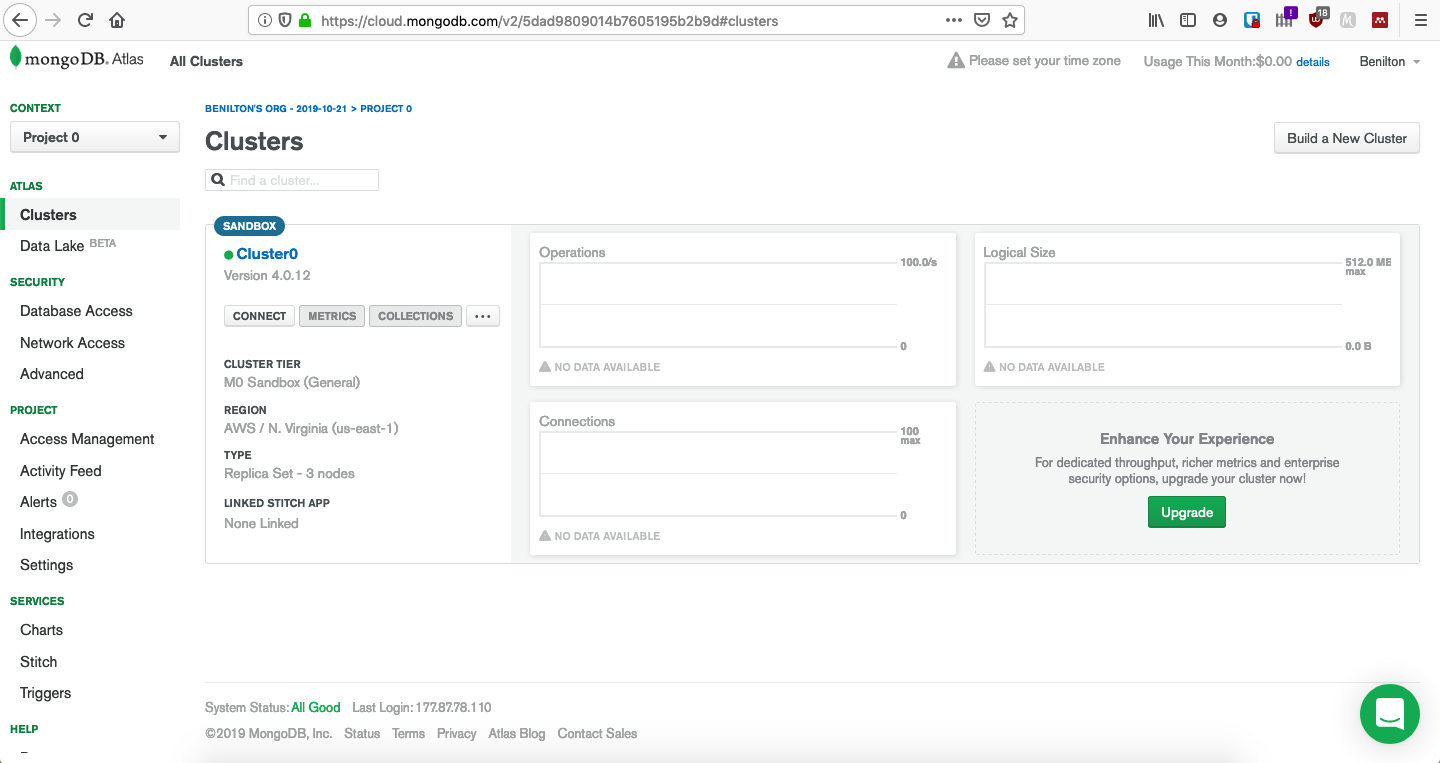Click the Operations chart panel
The image size is (1440, 763).
[743, 309]
